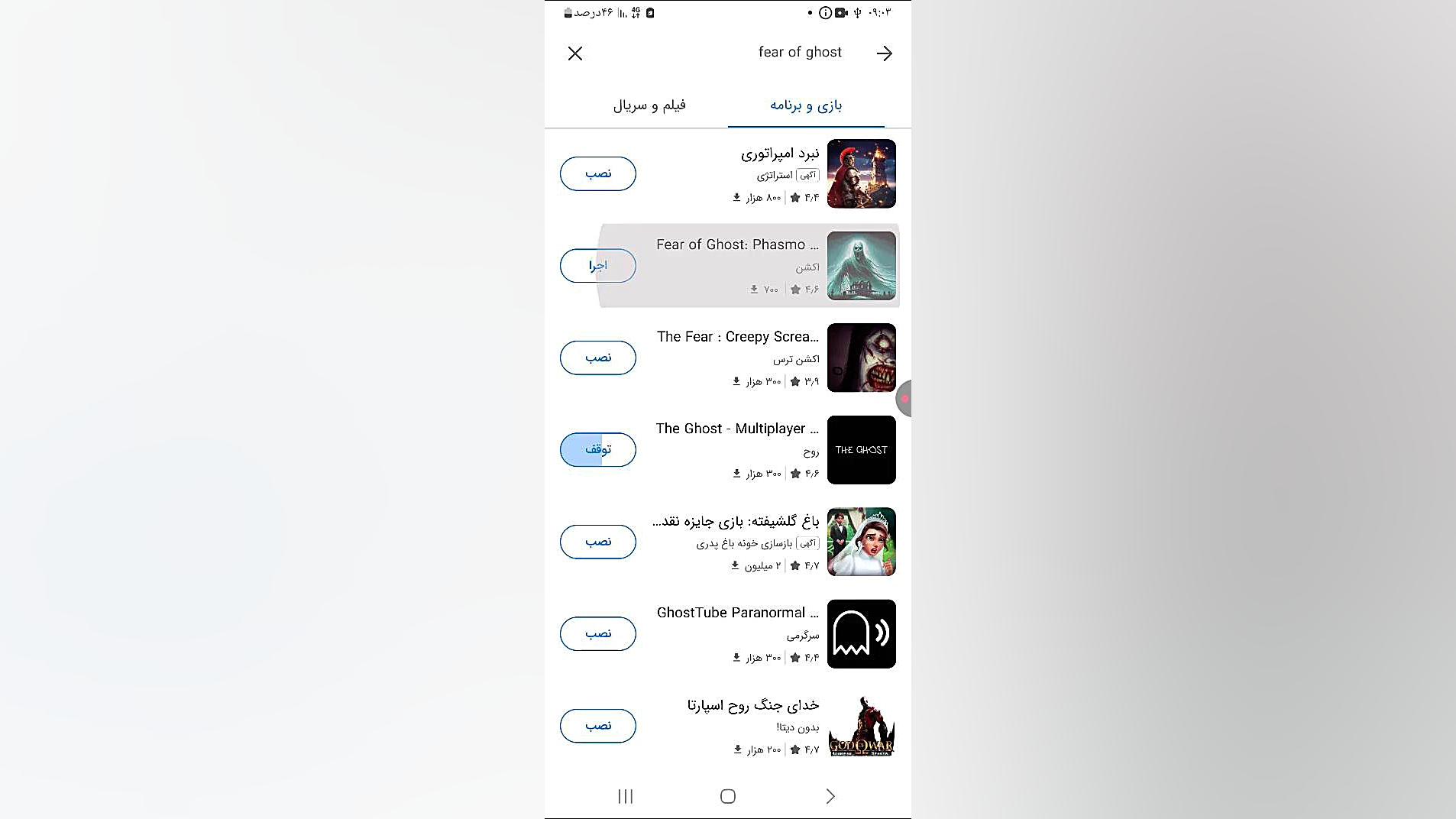Install خدای جنگ روح اسپارتا

(598, 726)
